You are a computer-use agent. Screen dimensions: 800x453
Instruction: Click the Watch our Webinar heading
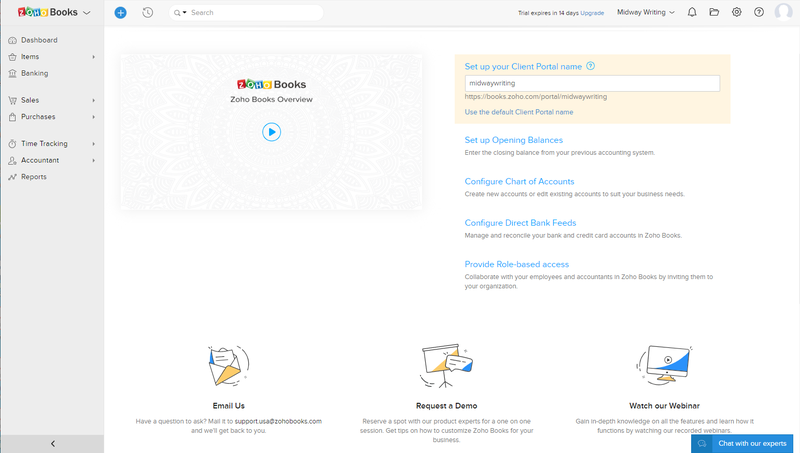click(664, 406)
